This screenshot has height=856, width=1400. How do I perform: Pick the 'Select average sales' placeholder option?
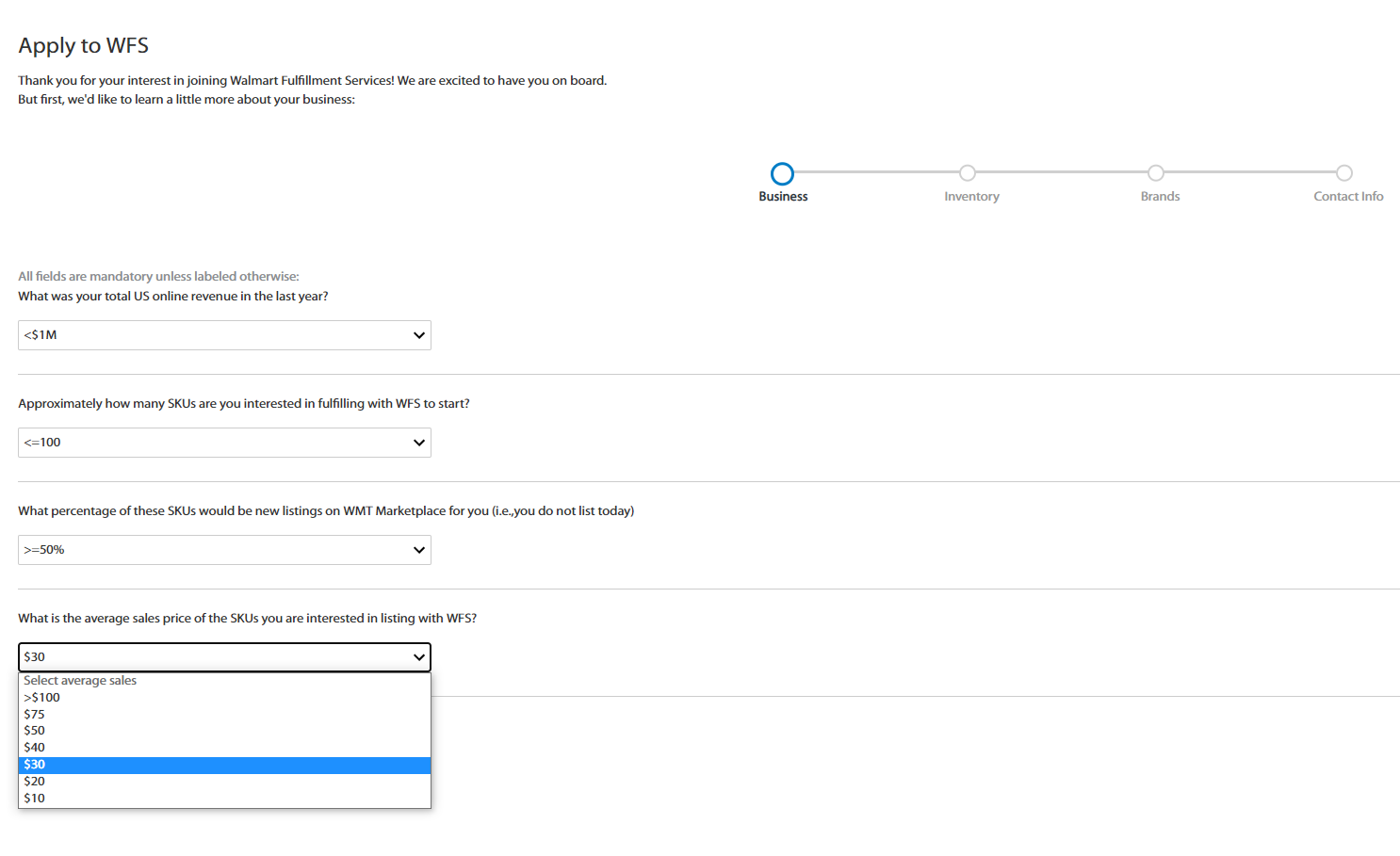pyautogui.click(x=224, y=681)
